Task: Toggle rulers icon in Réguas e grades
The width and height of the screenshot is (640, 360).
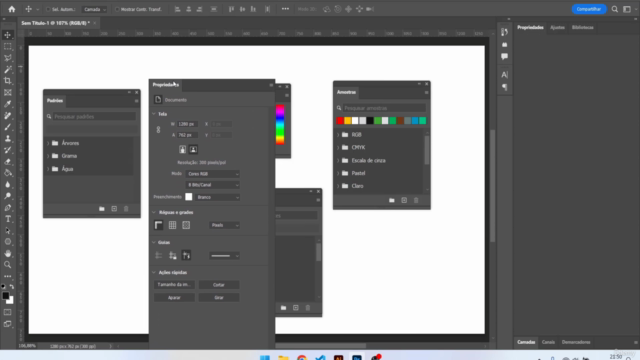Action: coord(158,225)
